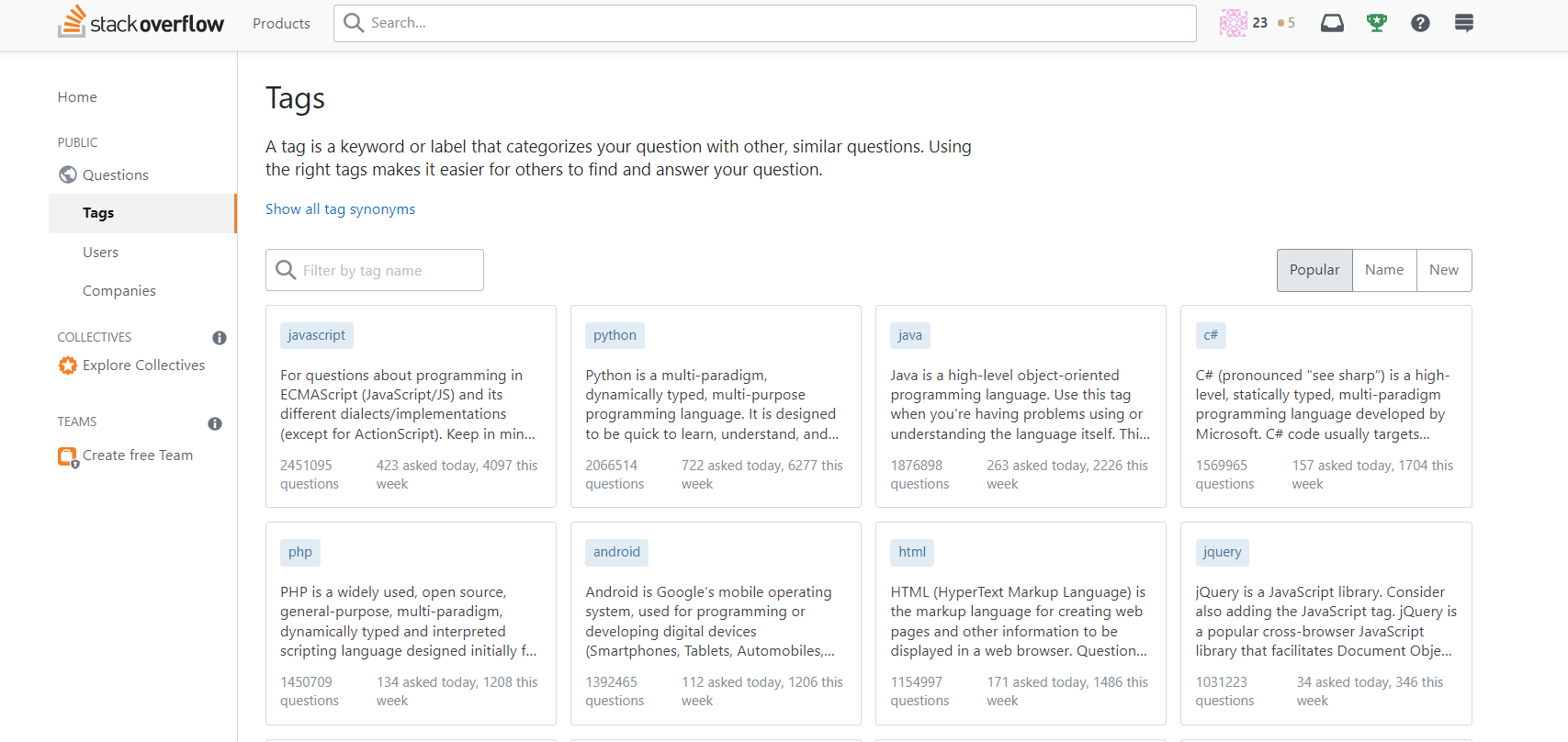This screenshot has width=1568, height=742.
Task: Click the '2451095 questions' count
Action: coord(310,475)
